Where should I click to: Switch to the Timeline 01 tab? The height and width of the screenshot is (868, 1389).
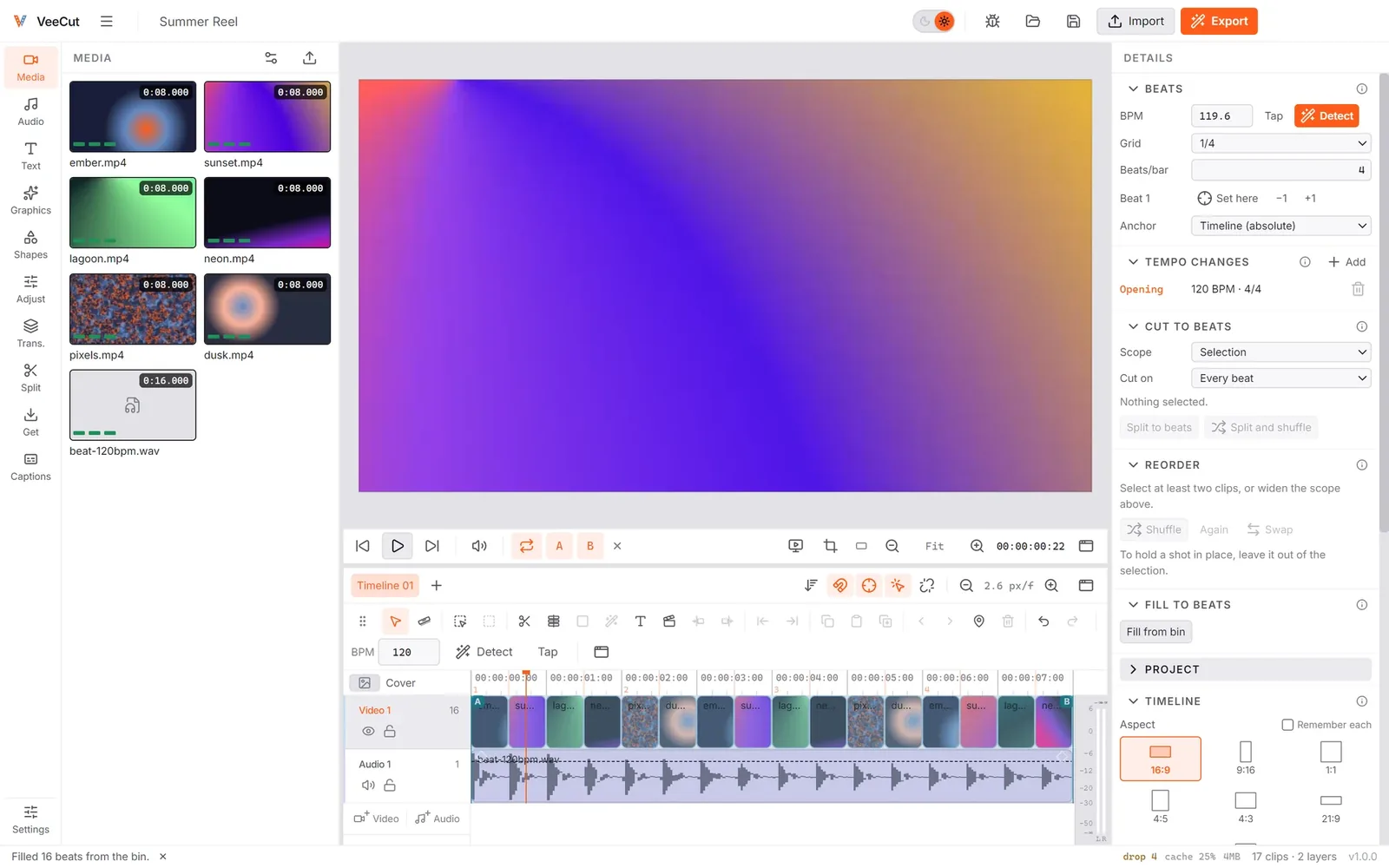pyautogui.click(x=385, y=586)
